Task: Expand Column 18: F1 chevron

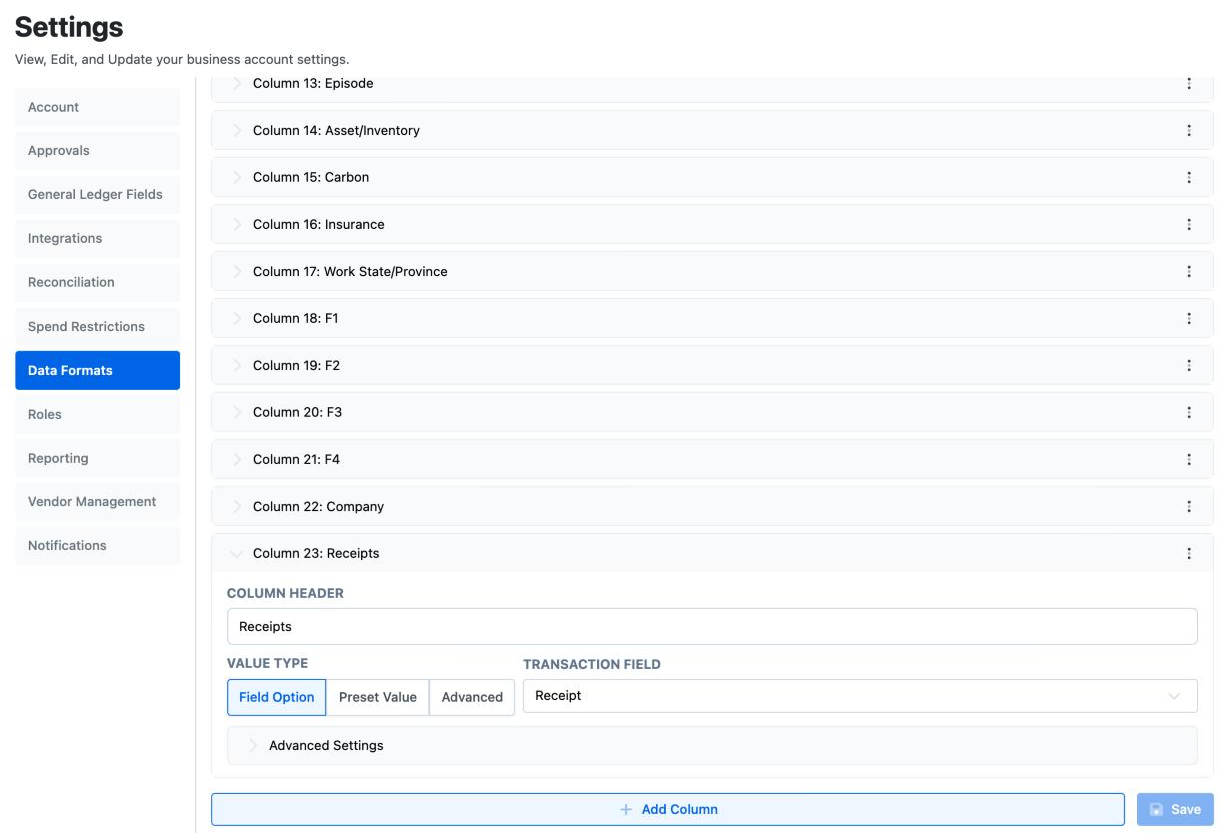Action: (x=237, y=319)
